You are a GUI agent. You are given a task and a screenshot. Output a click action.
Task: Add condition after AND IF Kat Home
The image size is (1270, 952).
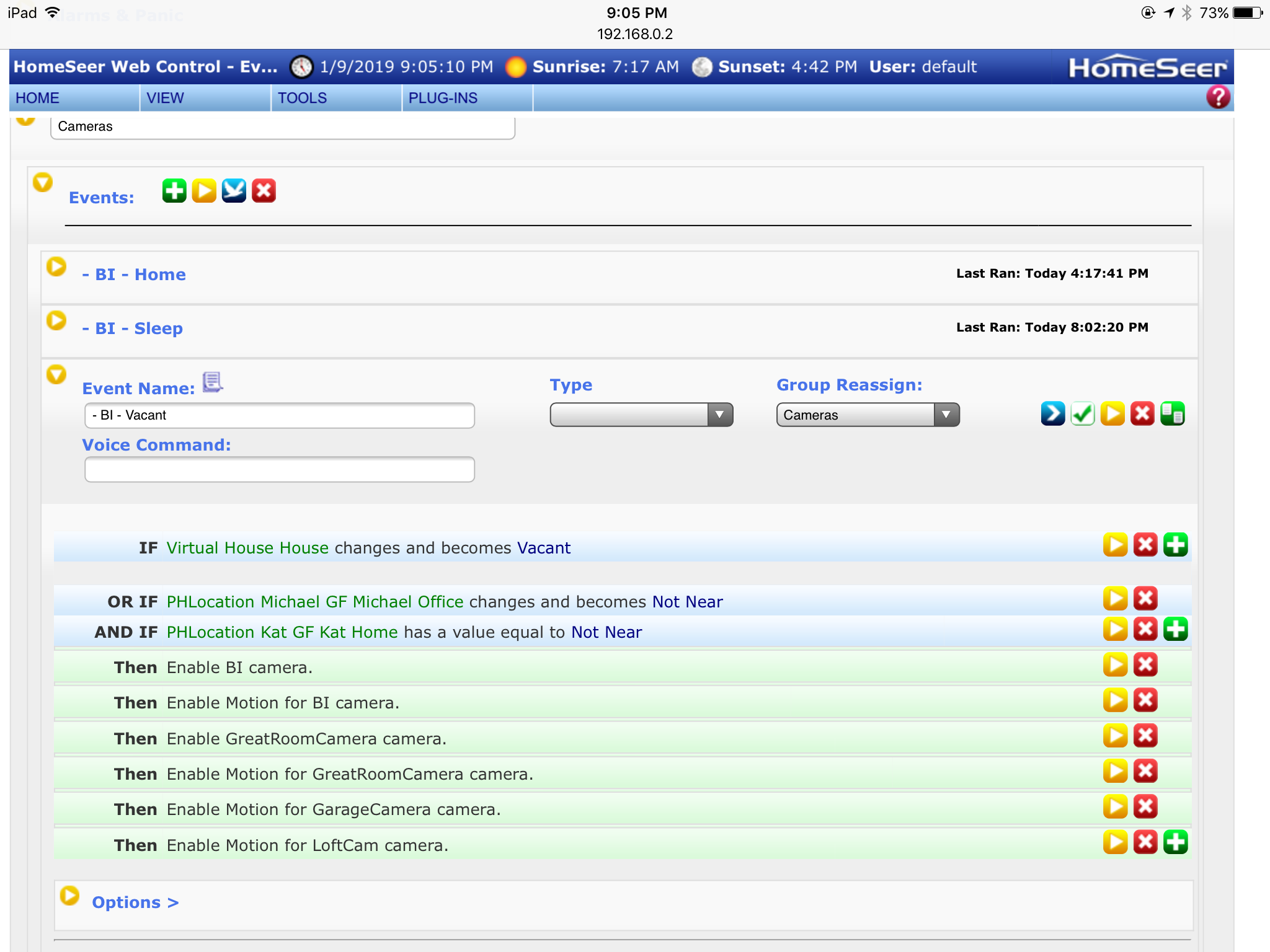tap(1175, 628)
